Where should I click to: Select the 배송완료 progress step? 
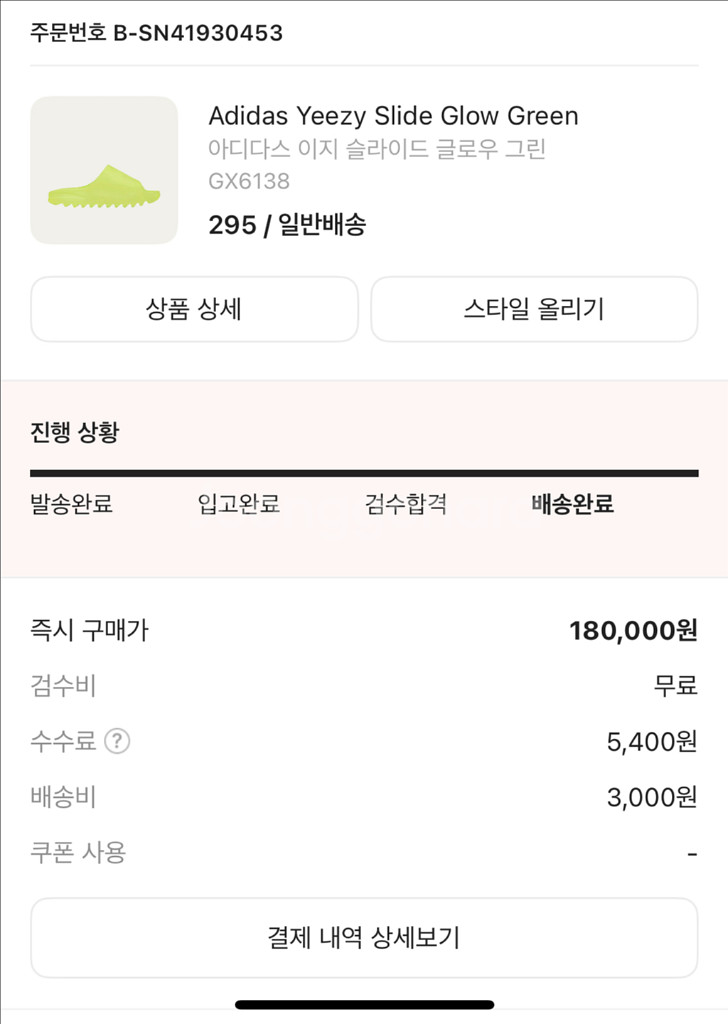573,504
